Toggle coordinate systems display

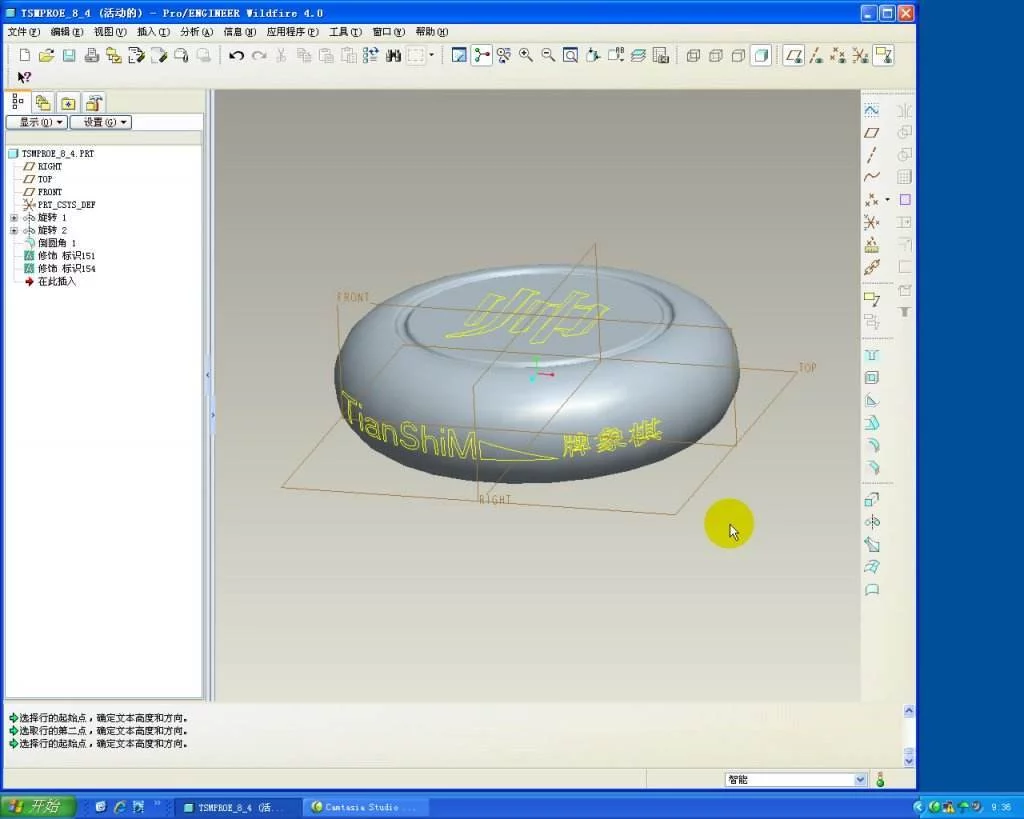860,56
